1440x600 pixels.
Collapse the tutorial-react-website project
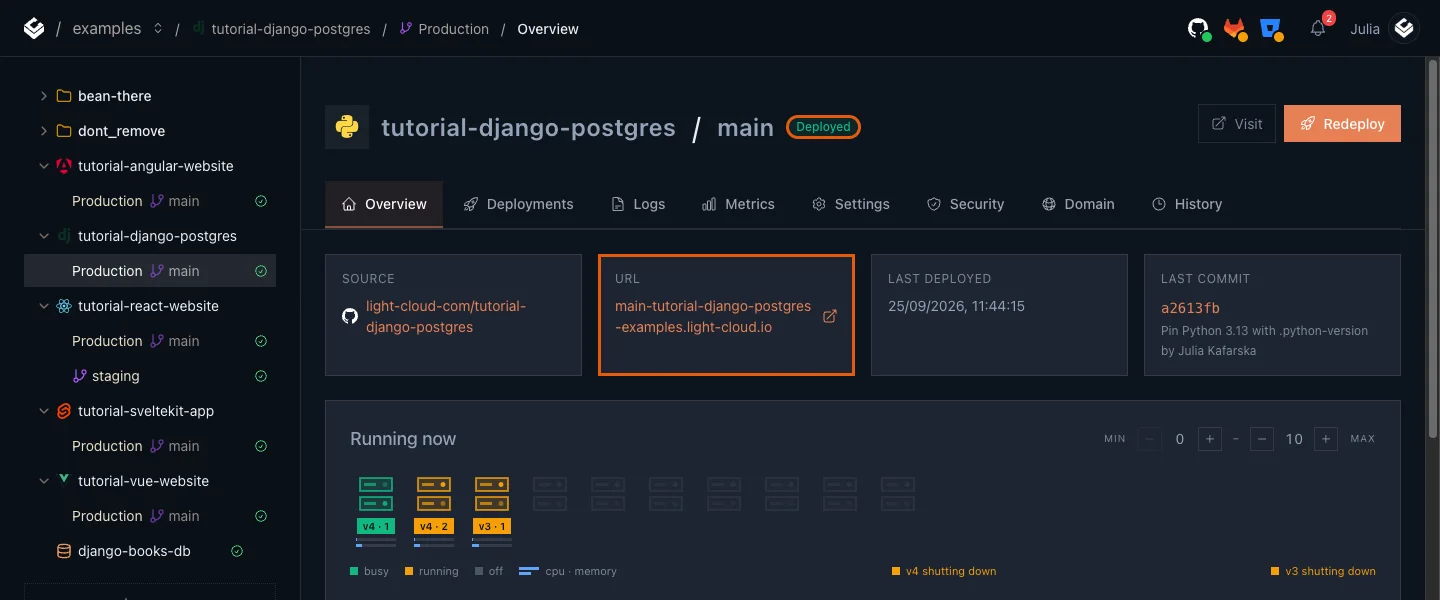pos(43,306)
